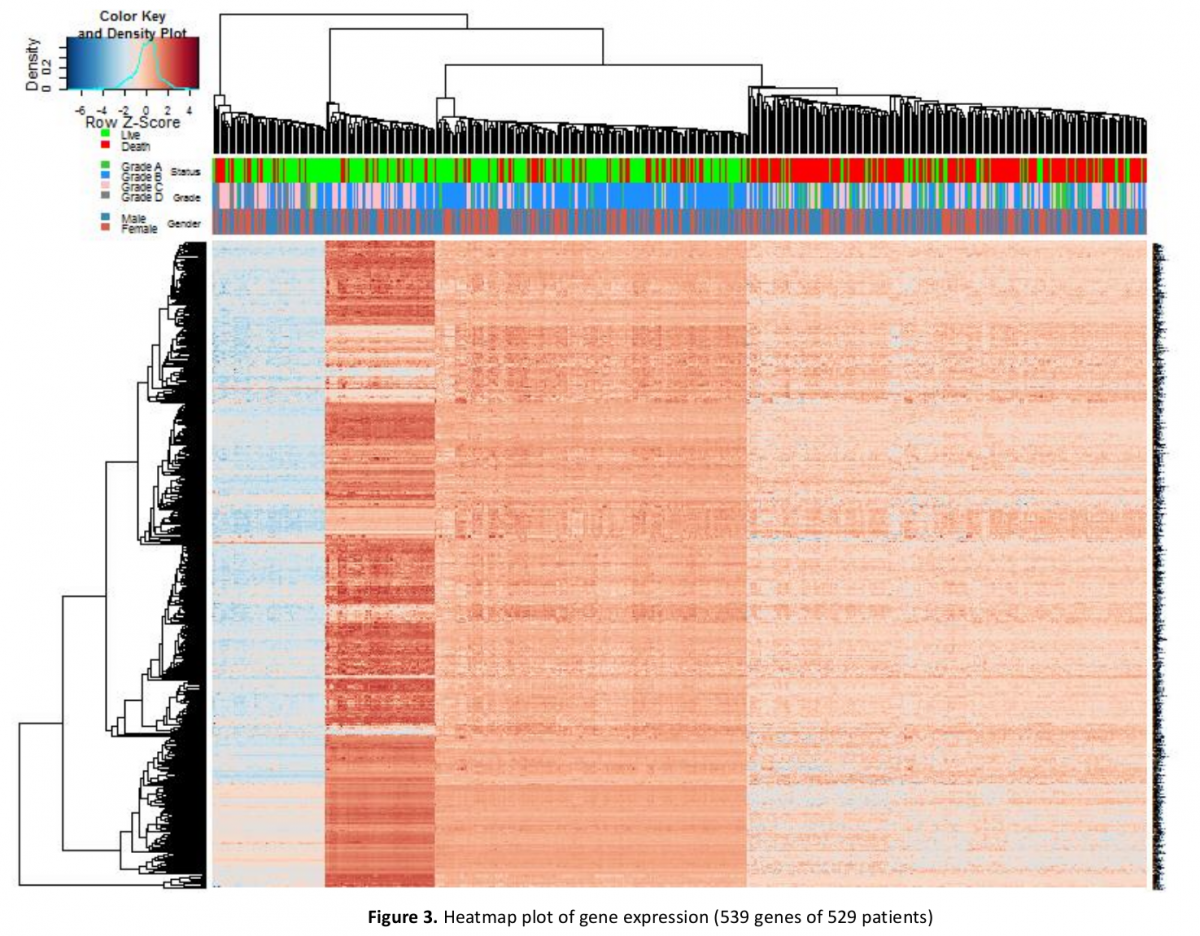This screenshot has height=936, width=1200.
Task: Click the gene name labels column
Action: [x=1160, y=565]
